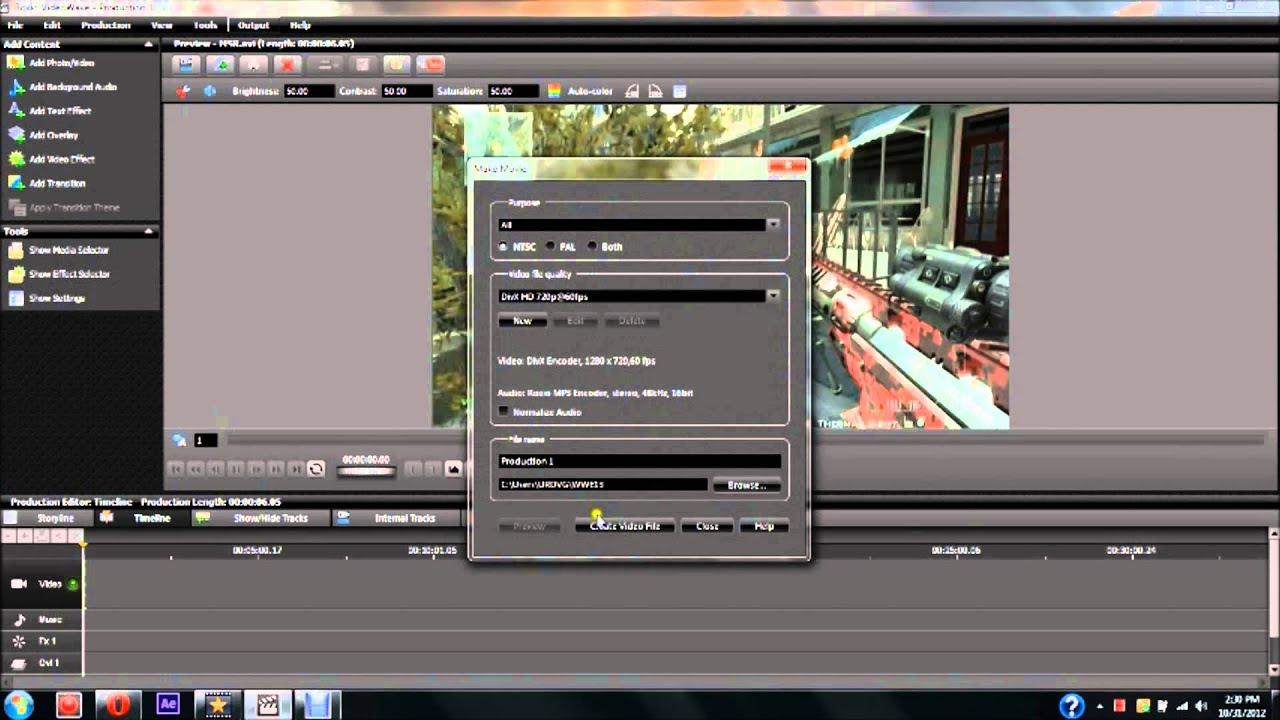
Task: Click the Ovl 1 track overlay icon
Action: click(x=18, y=663)
